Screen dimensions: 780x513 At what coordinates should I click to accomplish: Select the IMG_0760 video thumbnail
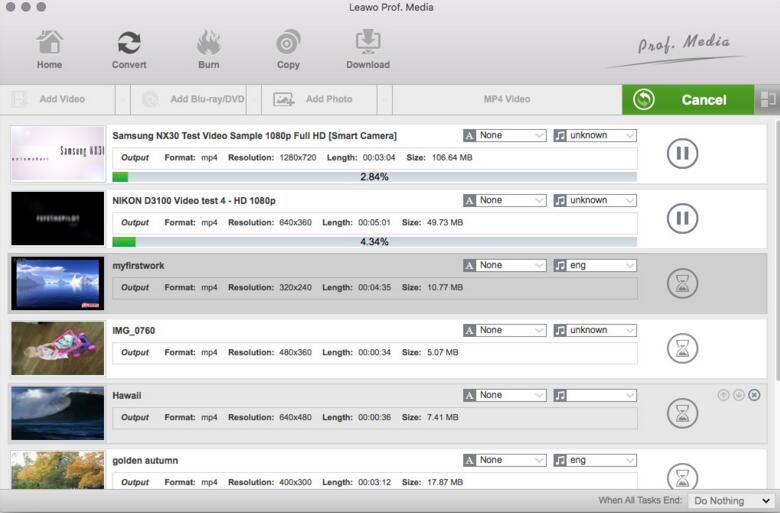(x=58, y=348)
